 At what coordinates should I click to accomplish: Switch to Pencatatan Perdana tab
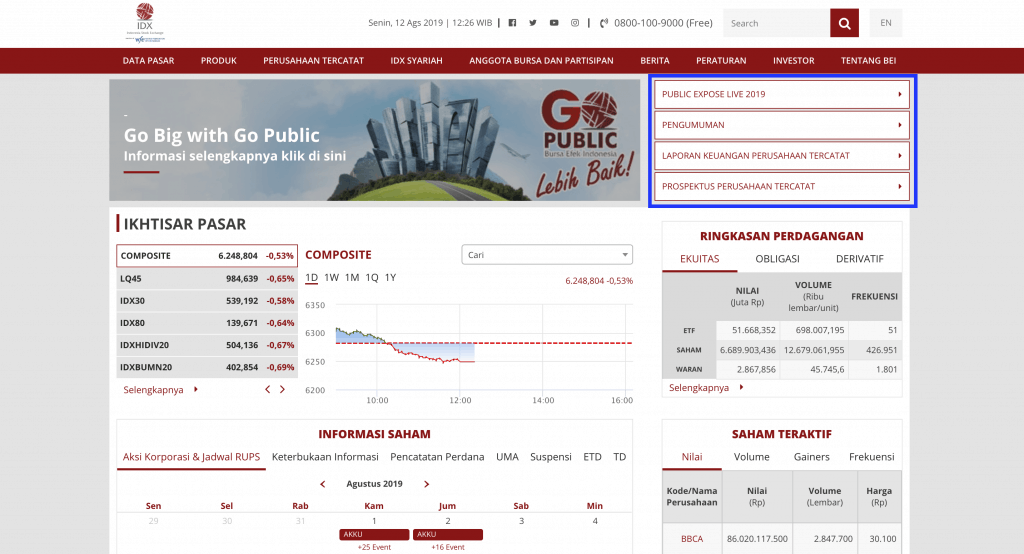[x=437, y=457]
